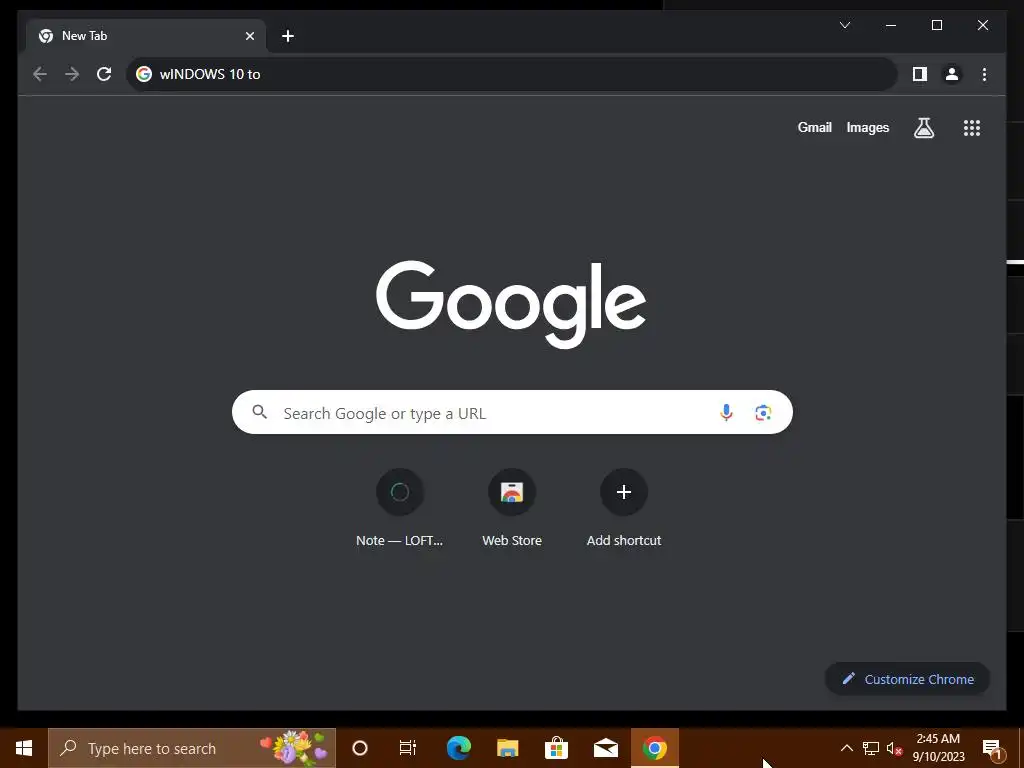Close the New Tab tab
Viewport: 1024px width, 768px height.
tap(249, 36)
